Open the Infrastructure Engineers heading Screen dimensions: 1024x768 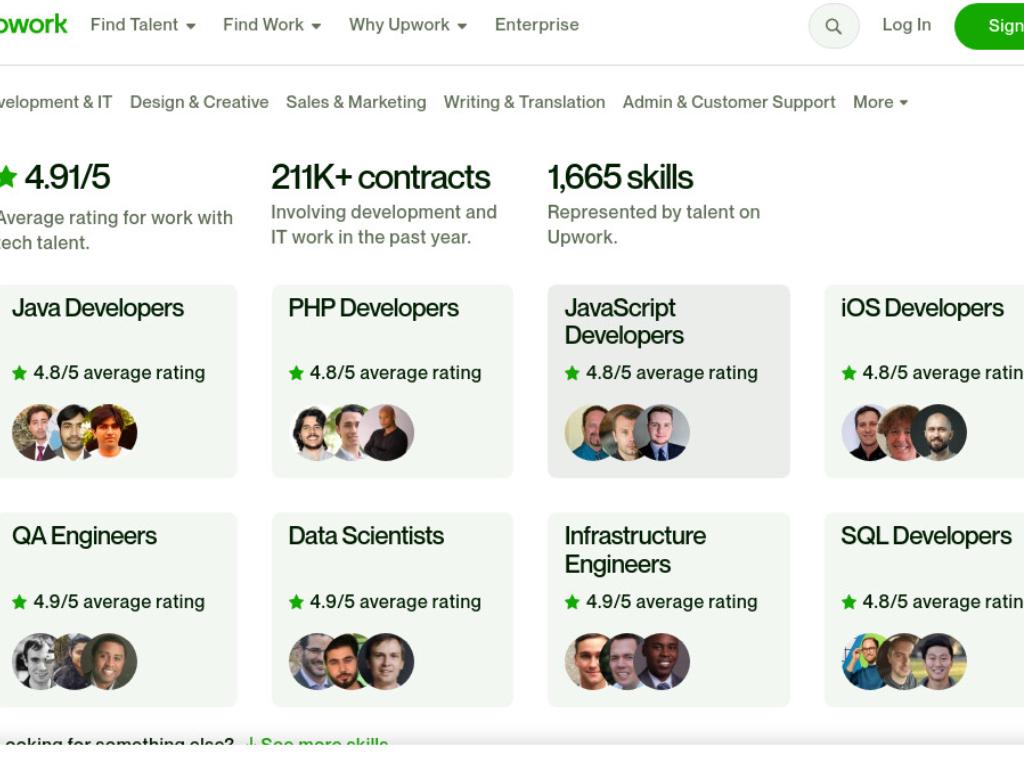tap(635, 550)
